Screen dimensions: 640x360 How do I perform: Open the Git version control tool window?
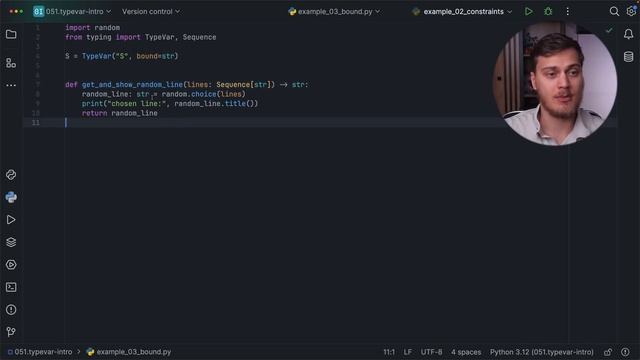point(11,331)
